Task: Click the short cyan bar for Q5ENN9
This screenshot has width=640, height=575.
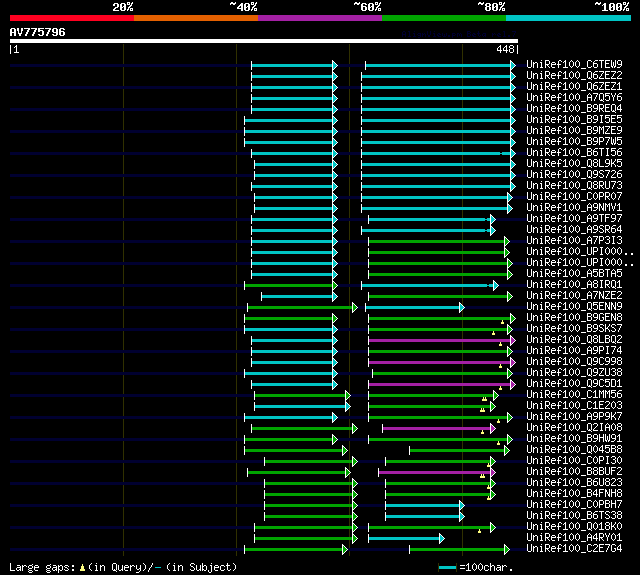Action: pyautogui.click(x=413, y=307)
